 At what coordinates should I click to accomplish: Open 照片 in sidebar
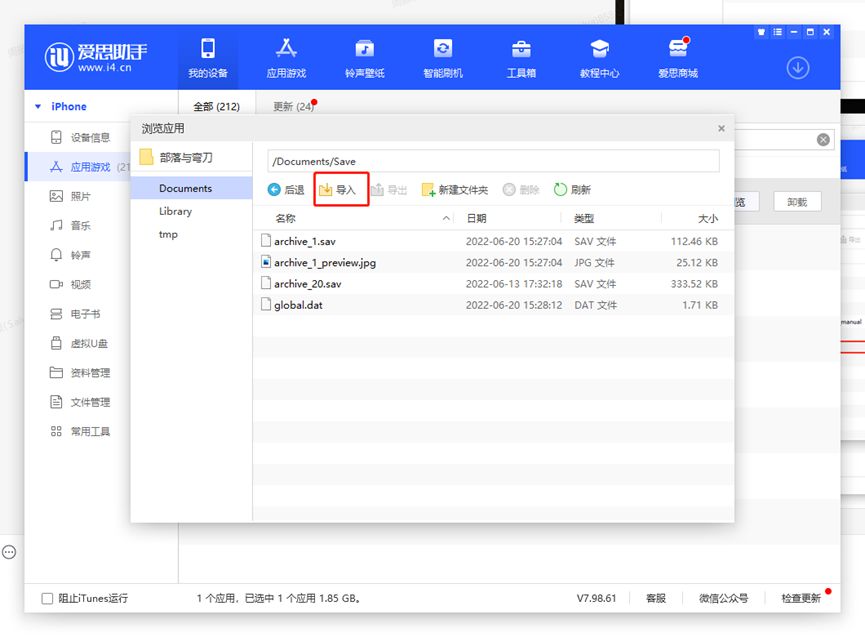[x=70, y=196]
